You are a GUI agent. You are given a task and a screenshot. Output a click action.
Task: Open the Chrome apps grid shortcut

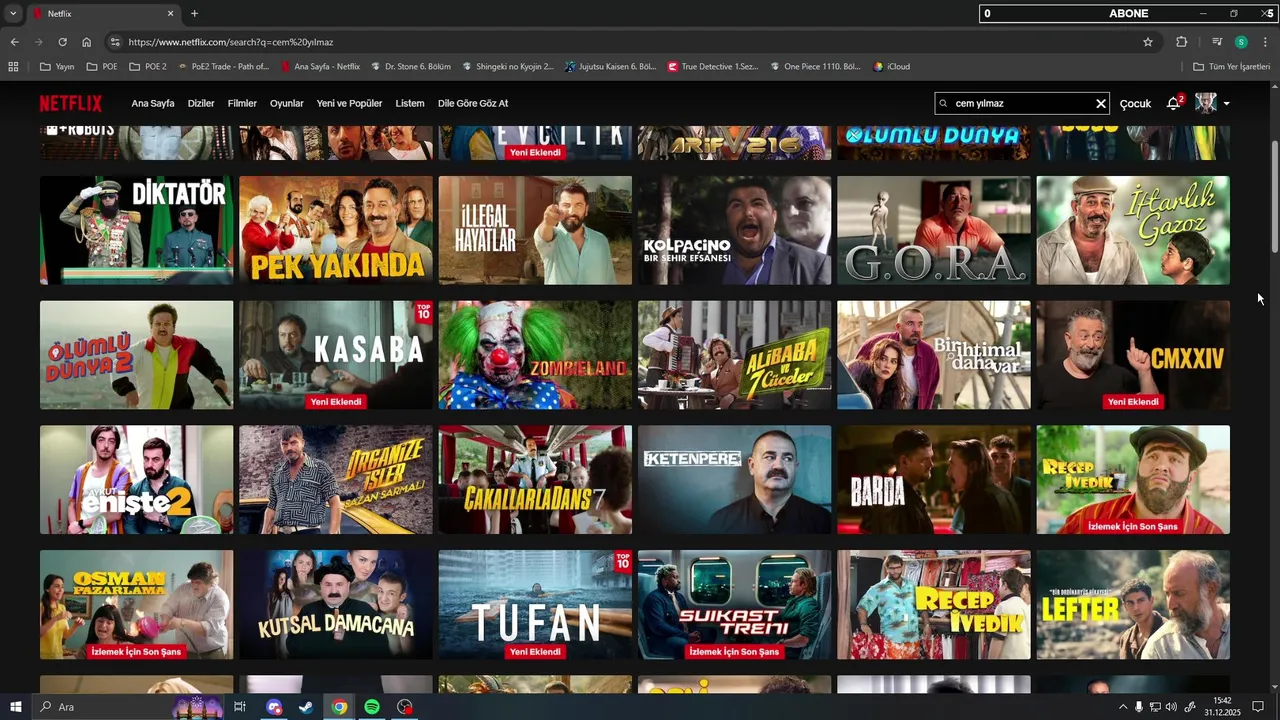click(13, 67)
